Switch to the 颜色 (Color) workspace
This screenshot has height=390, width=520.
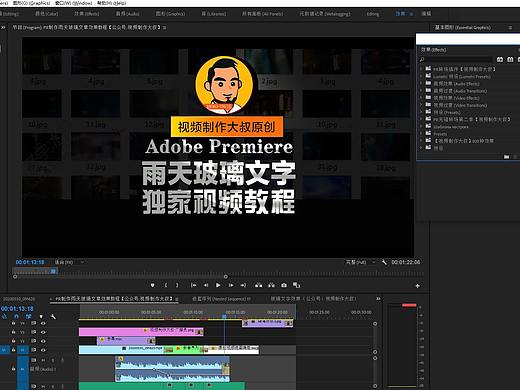(x=46, y=14)
